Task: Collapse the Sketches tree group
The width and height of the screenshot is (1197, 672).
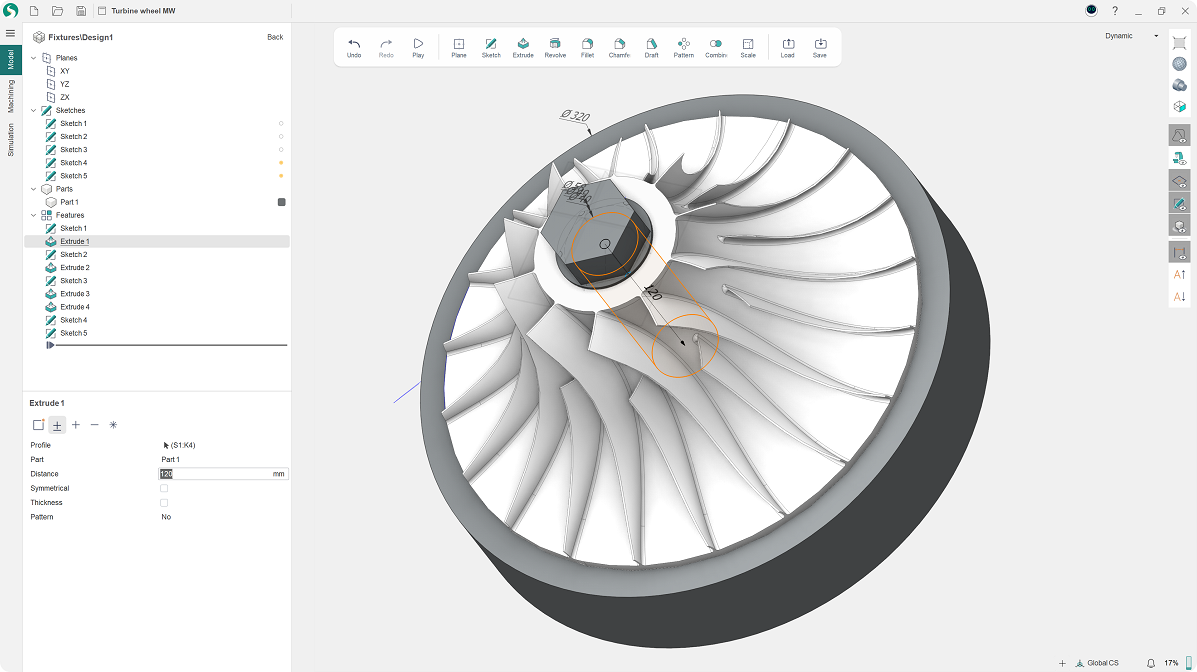Action: pos(33,111)
